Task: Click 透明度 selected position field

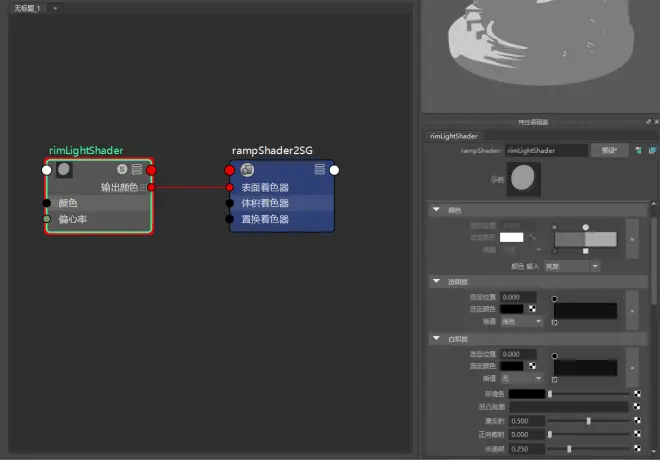Action: click(518, 297)
